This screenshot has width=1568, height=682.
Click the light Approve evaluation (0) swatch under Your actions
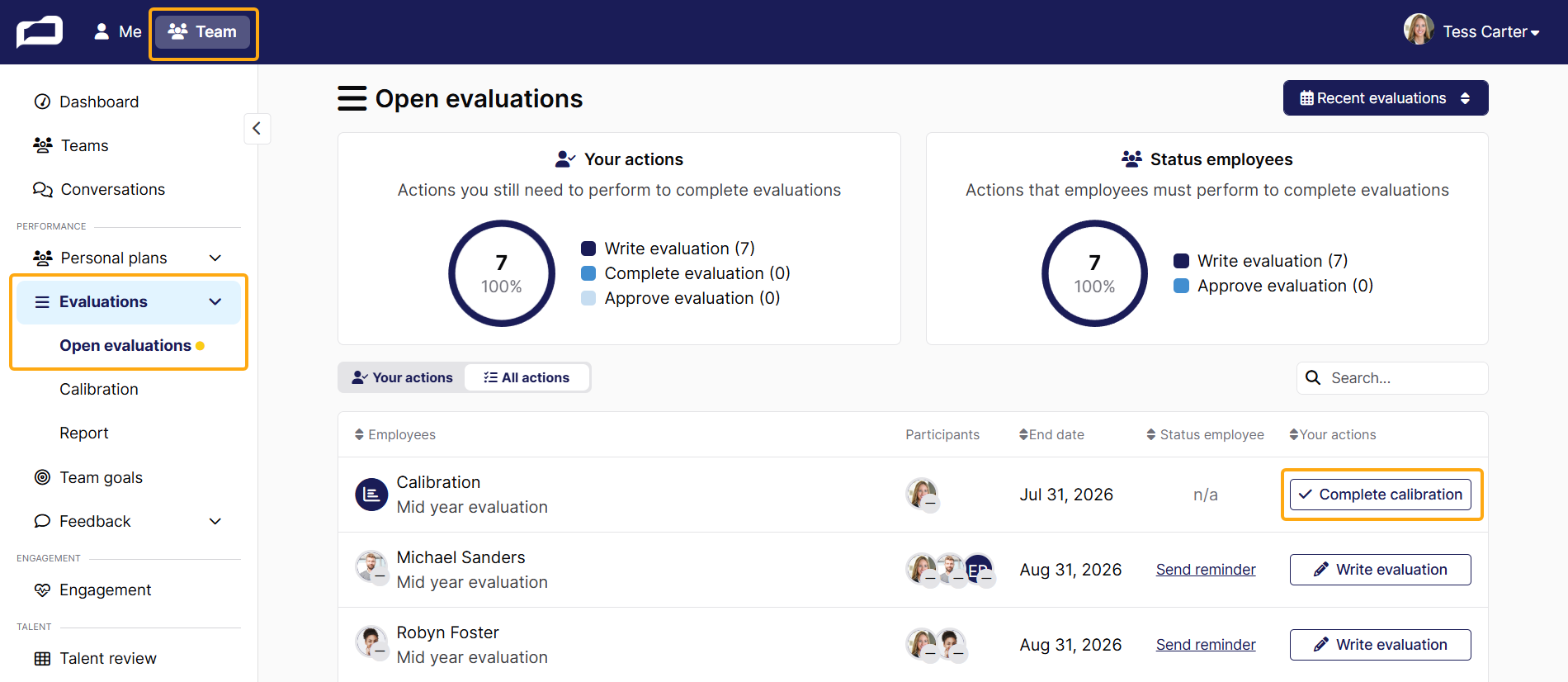pos(588,298)
